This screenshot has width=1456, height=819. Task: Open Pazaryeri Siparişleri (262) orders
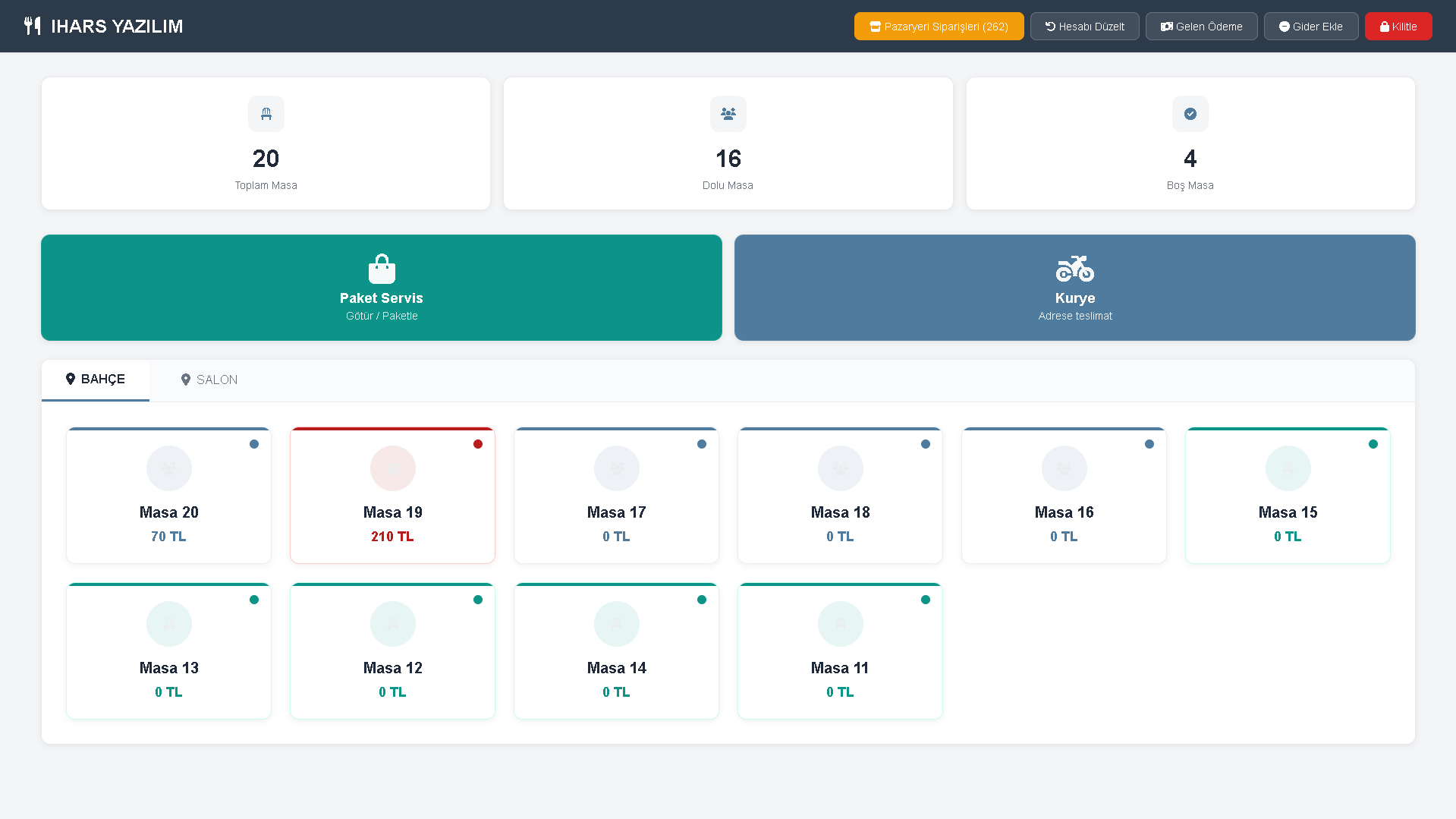(x=939, y=27)
